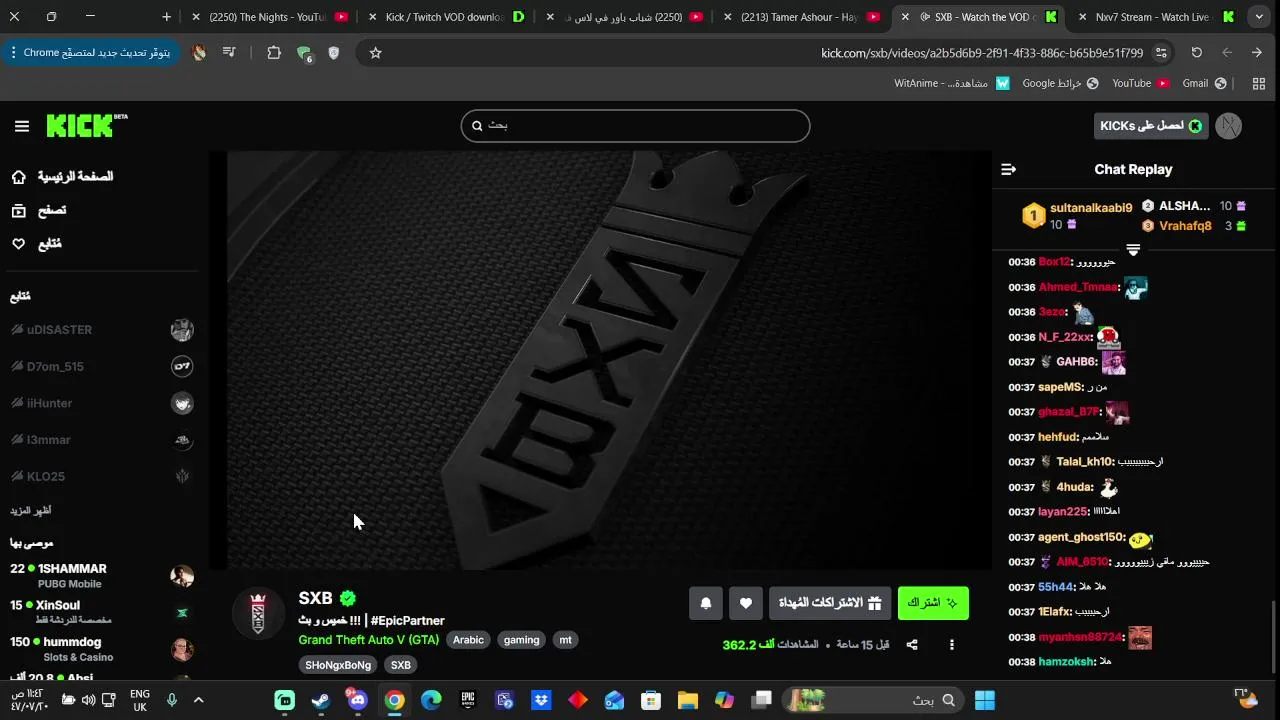1280x720 pixels.
Task: Click the SXB channel name
Action: (315, 598)
